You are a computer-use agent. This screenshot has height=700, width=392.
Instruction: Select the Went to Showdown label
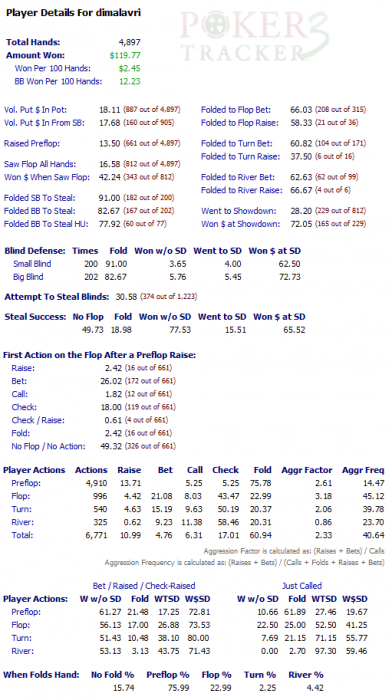click(238, 211)
